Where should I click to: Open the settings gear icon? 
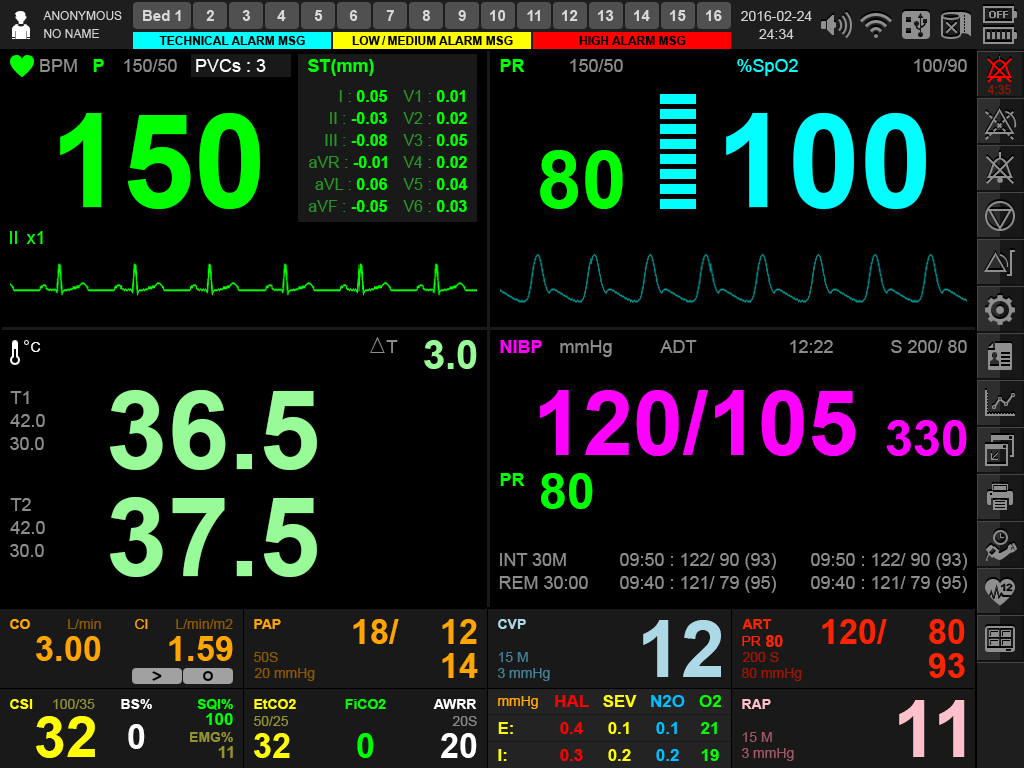[x=1000, y=310]
